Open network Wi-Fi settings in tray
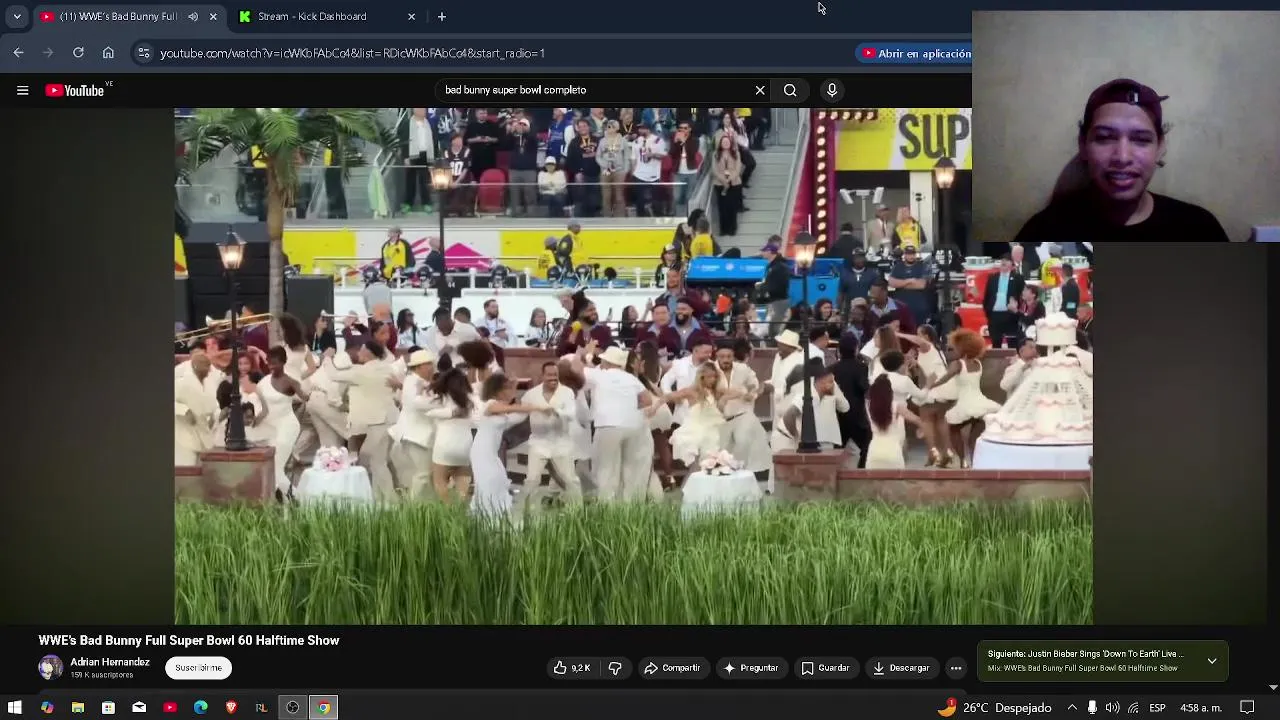 (1133, 708)
